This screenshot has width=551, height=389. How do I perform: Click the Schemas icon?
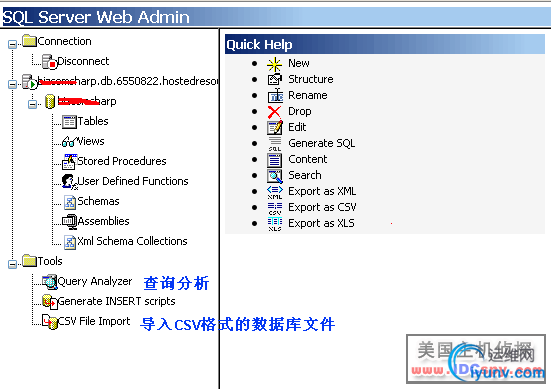pyautogui.click(x=70, y=202)
